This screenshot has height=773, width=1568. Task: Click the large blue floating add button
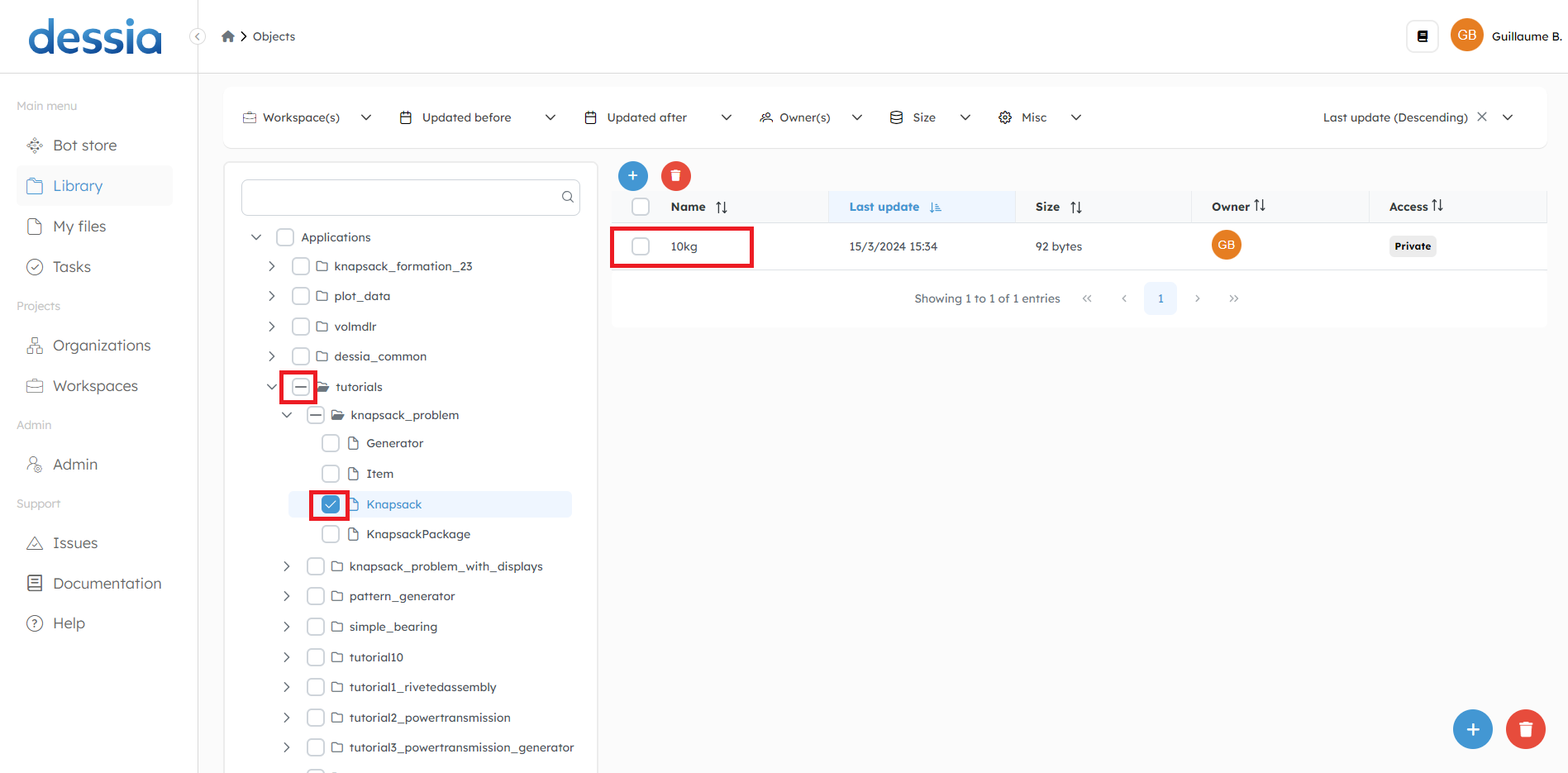(1473, 729)
